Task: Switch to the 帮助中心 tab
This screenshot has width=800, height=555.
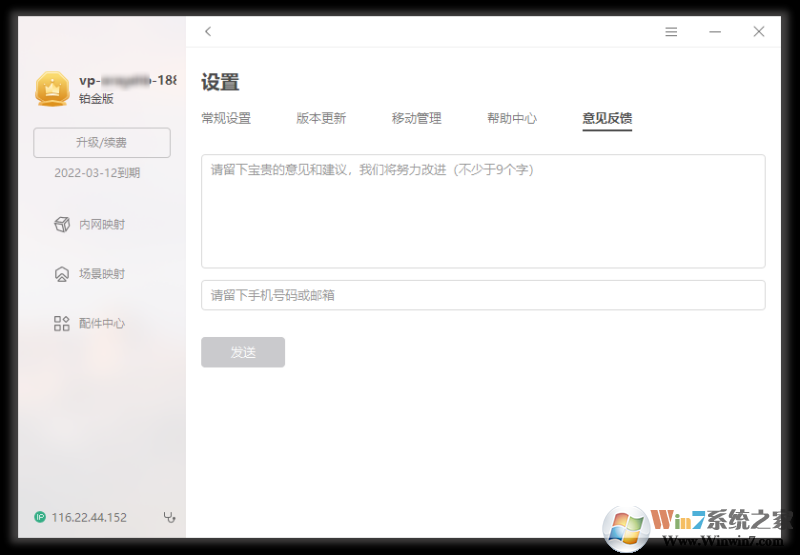Action: (x=512, y=118)
